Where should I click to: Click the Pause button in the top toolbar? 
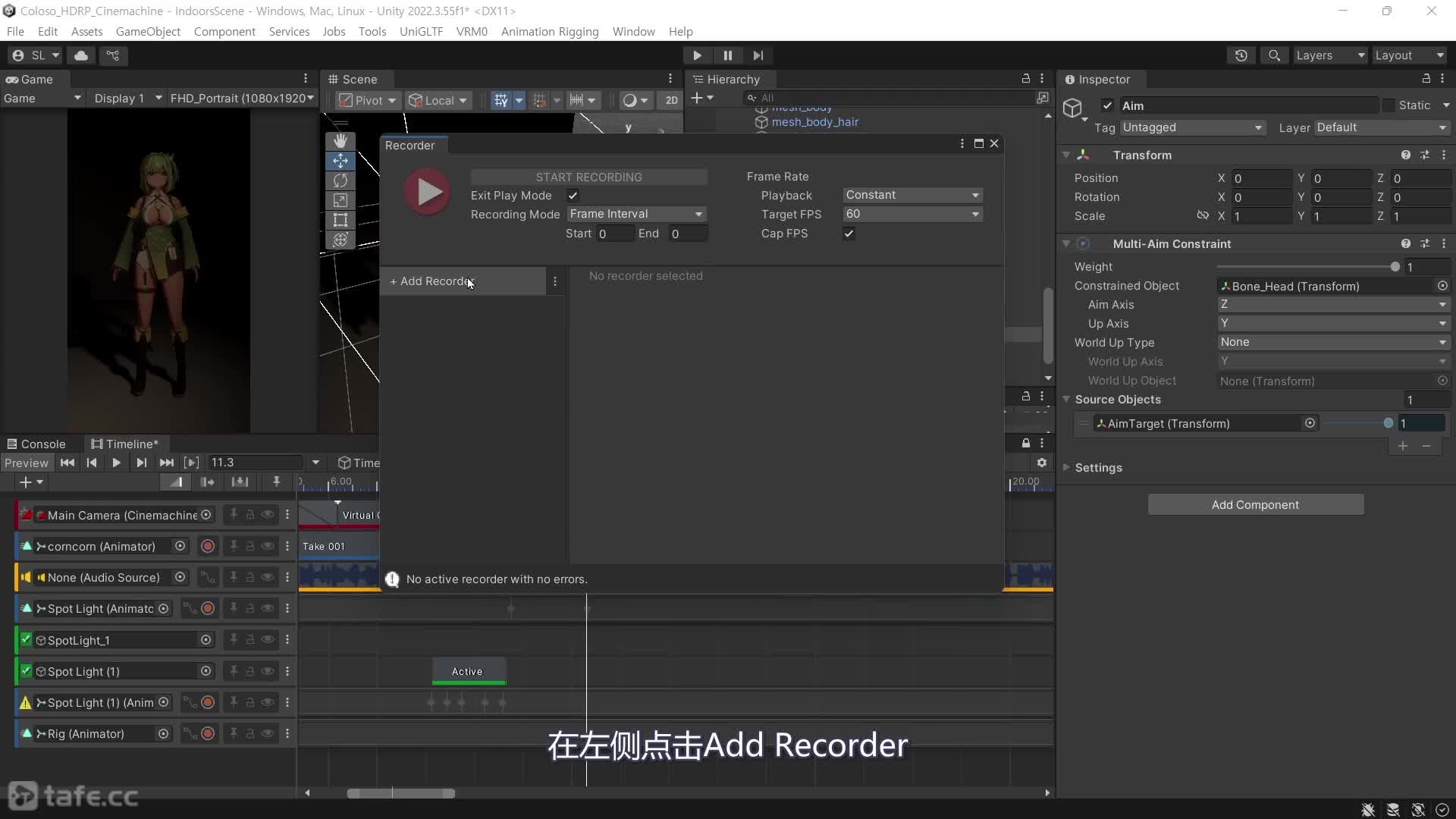(x=727, y=55)
